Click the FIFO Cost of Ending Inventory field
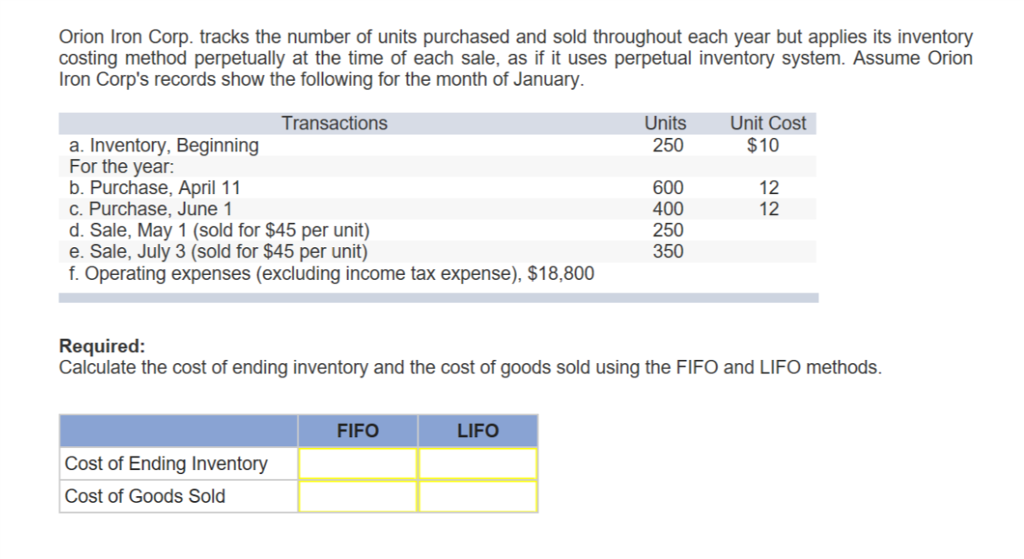 click(x=357, y=464)
